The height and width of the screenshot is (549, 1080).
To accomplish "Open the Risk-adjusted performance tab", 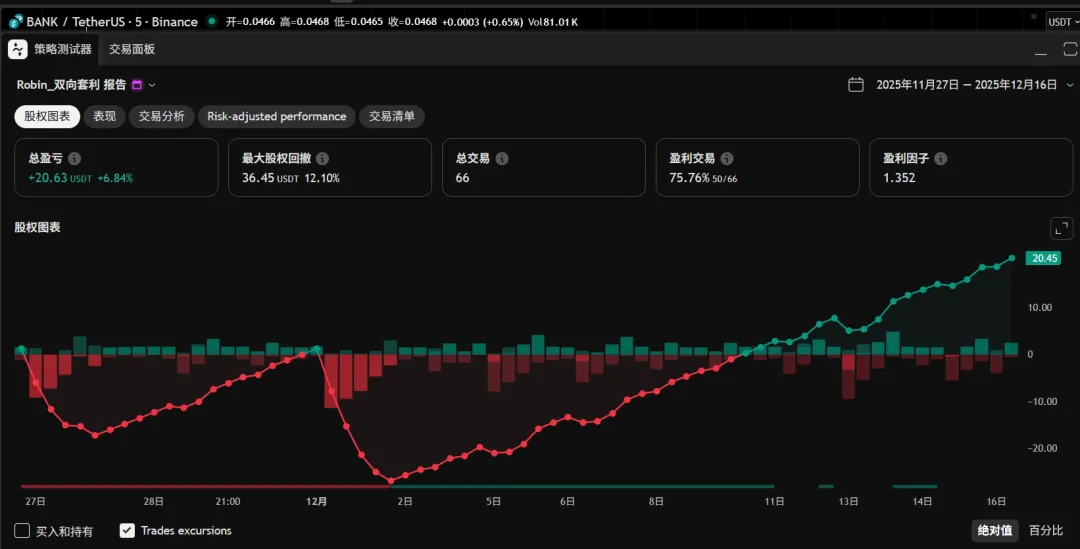I will [276, 117].
